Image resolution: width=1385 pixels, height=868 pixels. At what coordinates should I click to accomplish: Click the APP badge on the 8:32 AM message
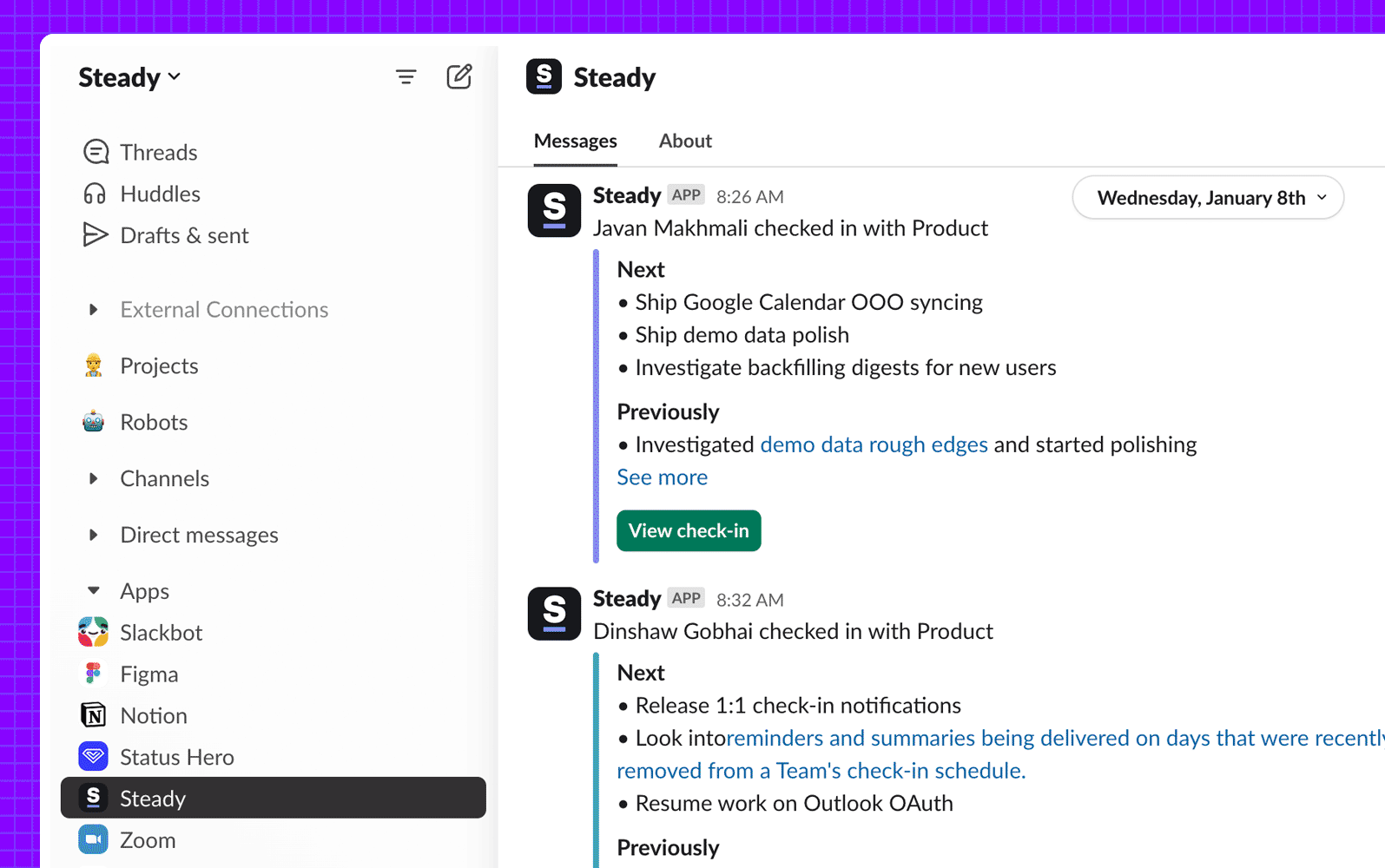[686, 598]
